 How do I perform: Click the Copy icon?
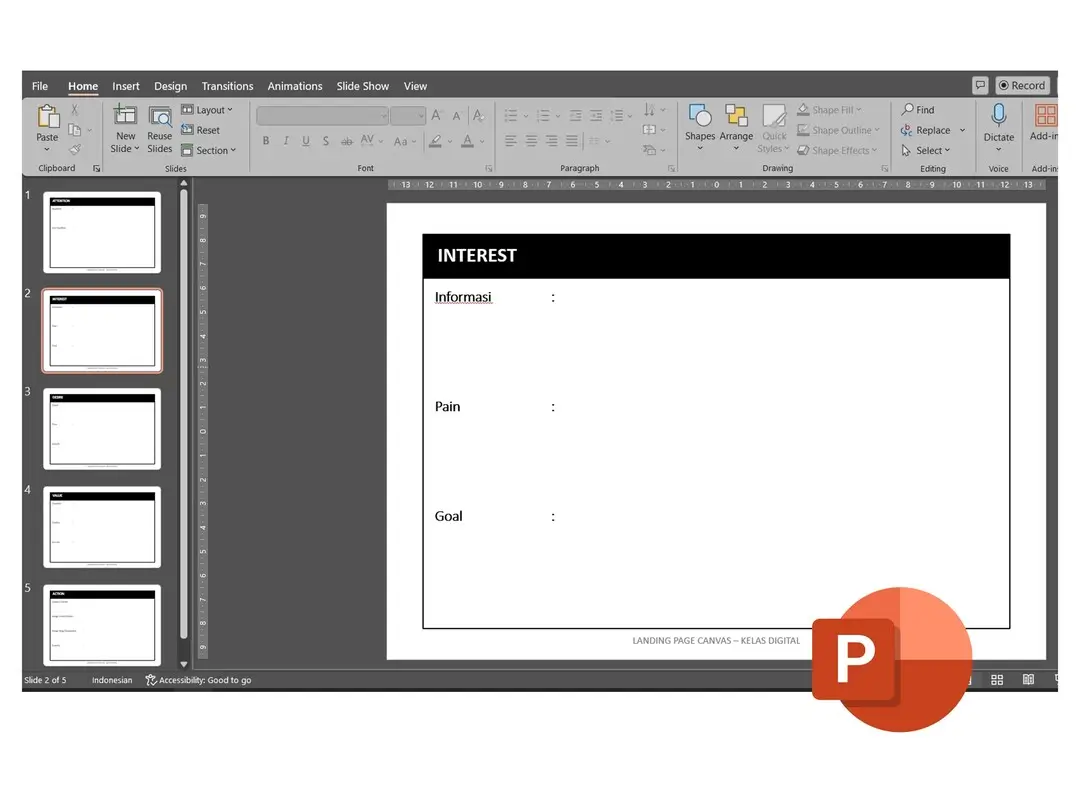click(74, 129)
